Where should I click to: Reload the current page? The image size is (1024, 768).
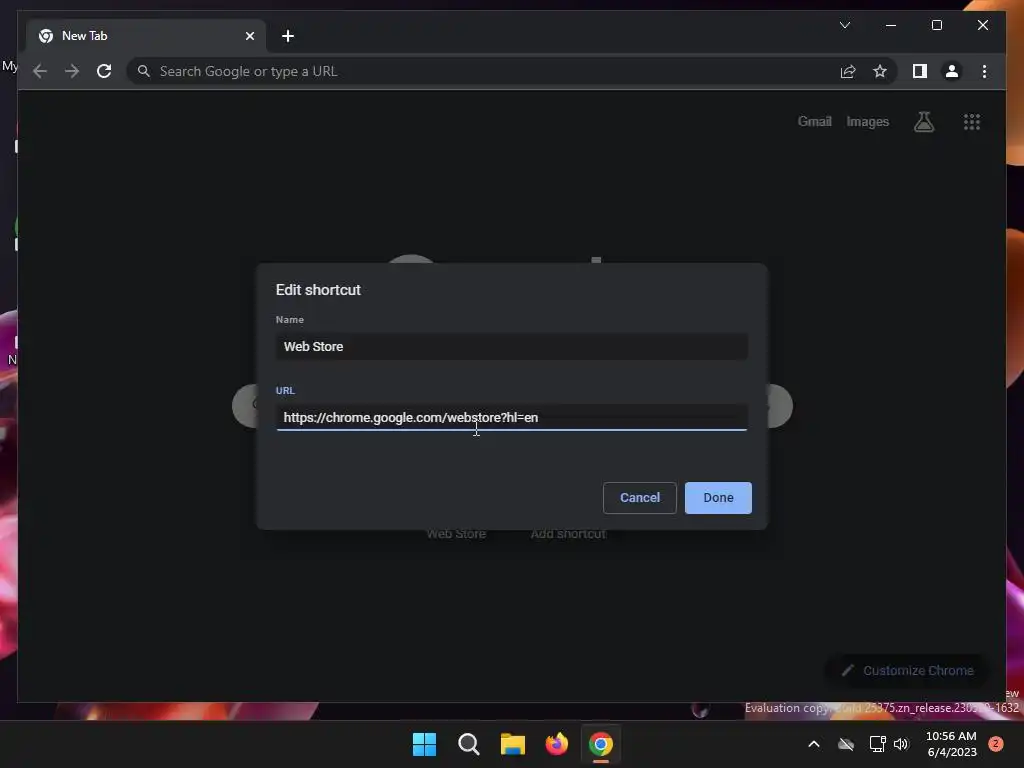click(x=104, y=71)
